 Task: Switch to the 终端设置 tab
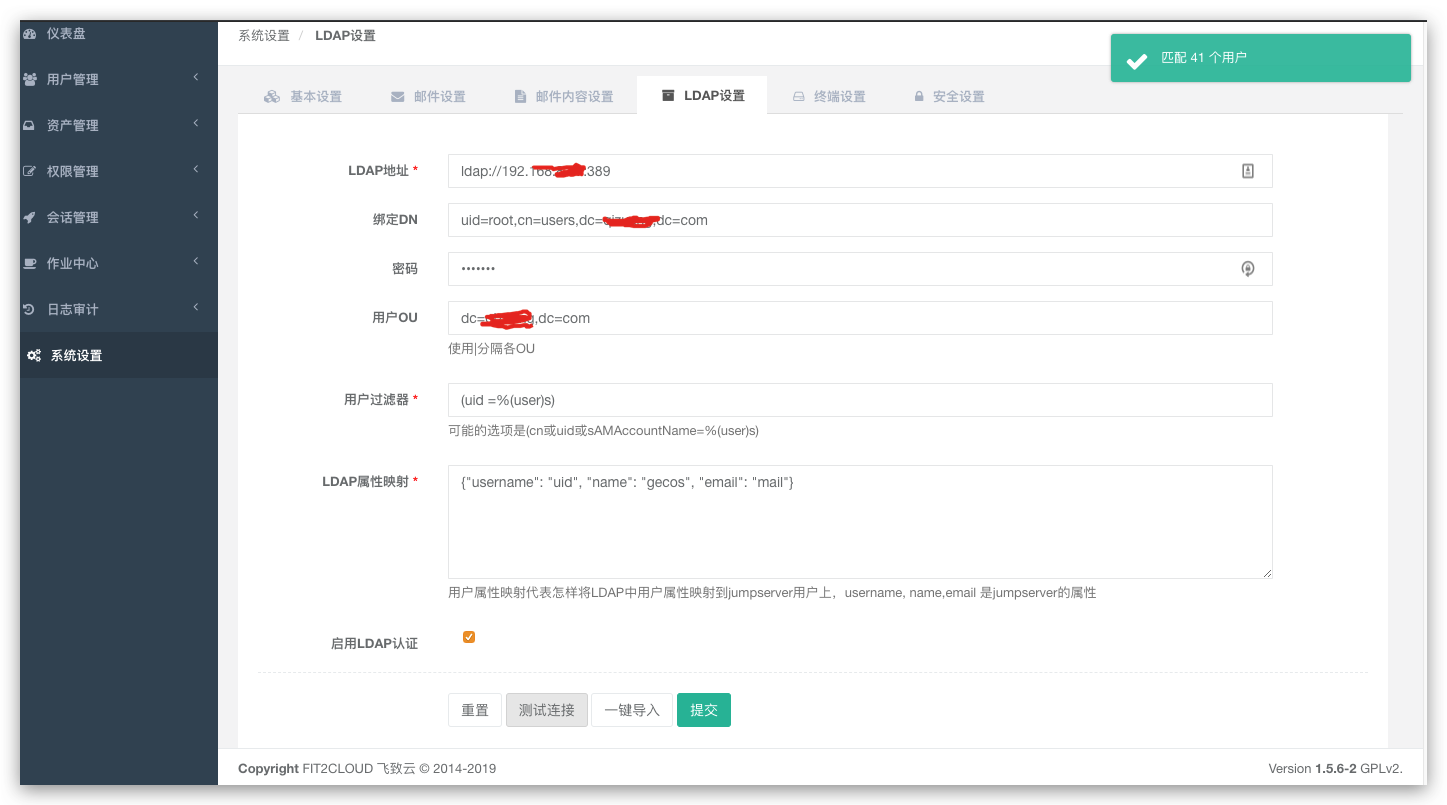[x=828, y=97]
